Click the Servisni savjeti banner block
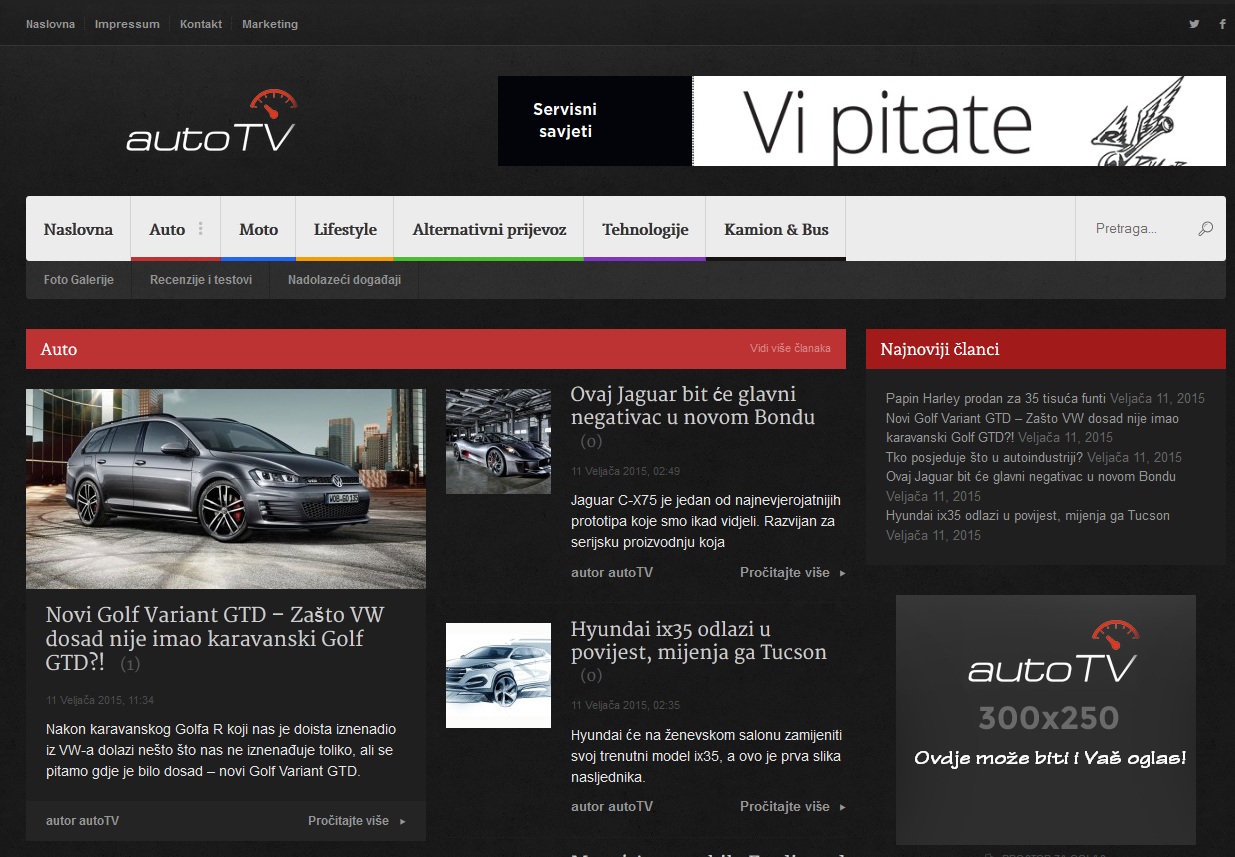 [595, 121]
